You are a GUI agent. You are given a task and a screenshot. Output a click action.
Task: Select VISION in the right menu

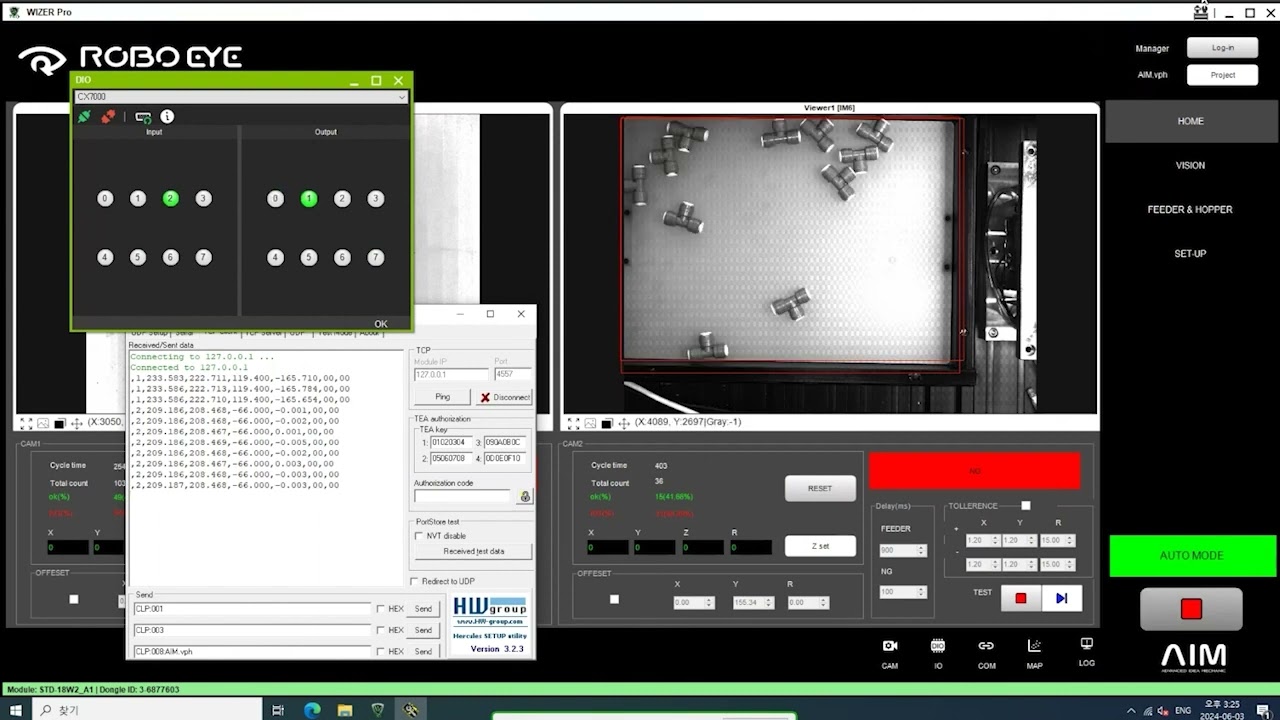point(1190,165)
